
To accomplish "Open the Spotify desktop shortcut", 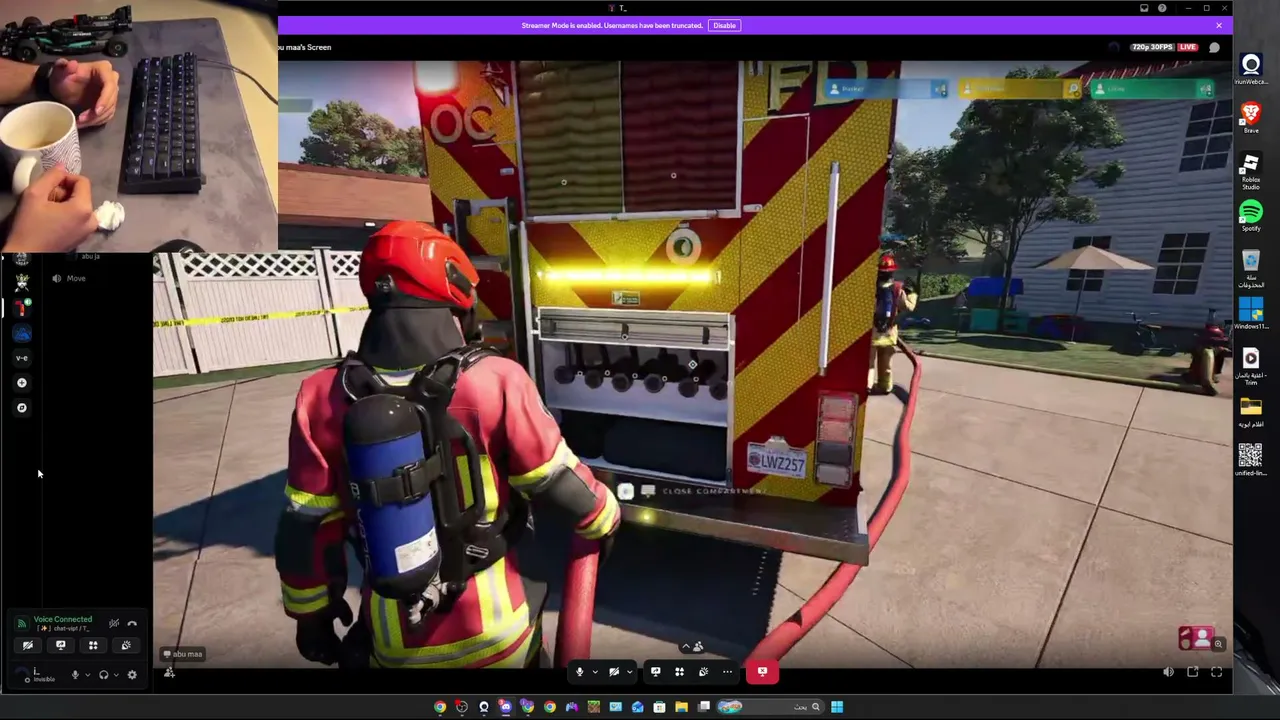I will coord(1251,216).
